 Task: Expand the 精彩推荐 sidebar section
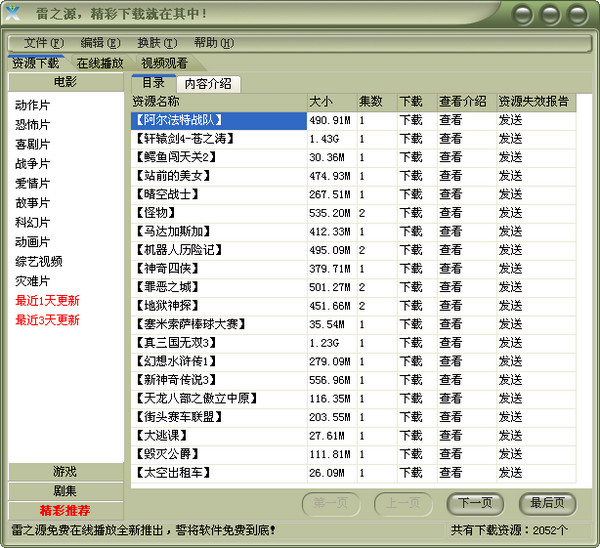(65, 510)
